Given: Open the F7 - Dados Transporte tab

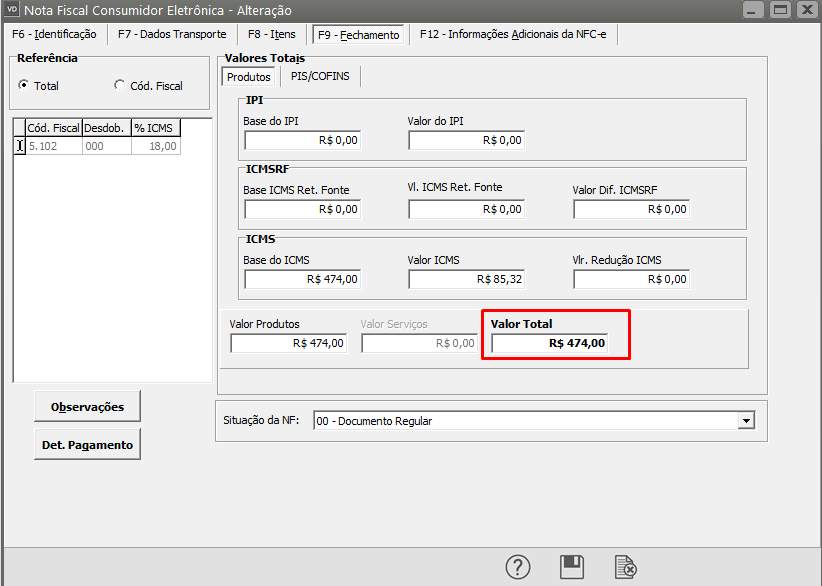Looking at the screenshot, I should point(172,34).
